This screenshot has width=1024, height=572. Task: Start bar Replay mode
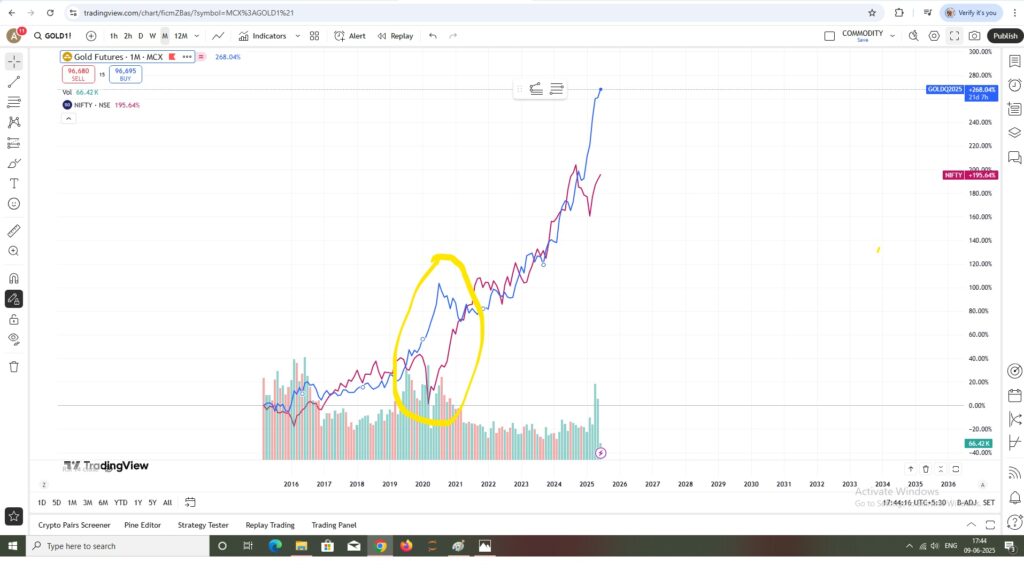[x=396, y=36]
